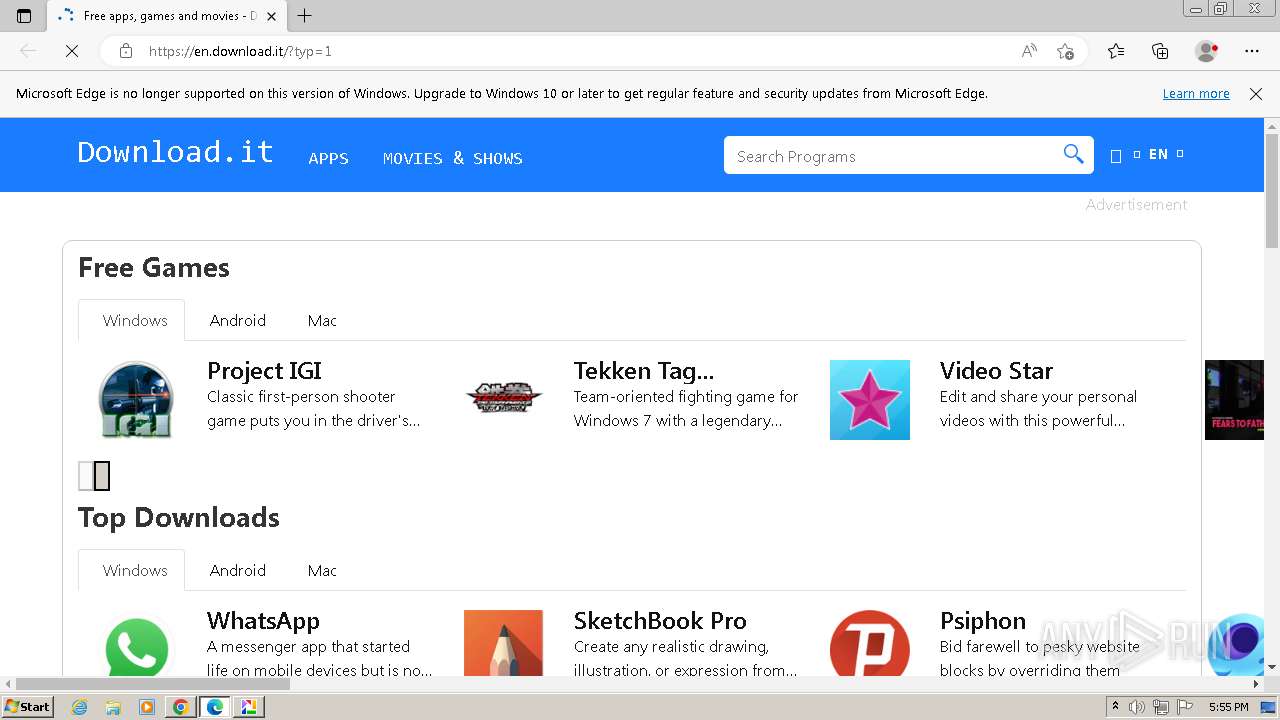
Task: Open the tab actions menu
Action: click(x=24, y=16)
